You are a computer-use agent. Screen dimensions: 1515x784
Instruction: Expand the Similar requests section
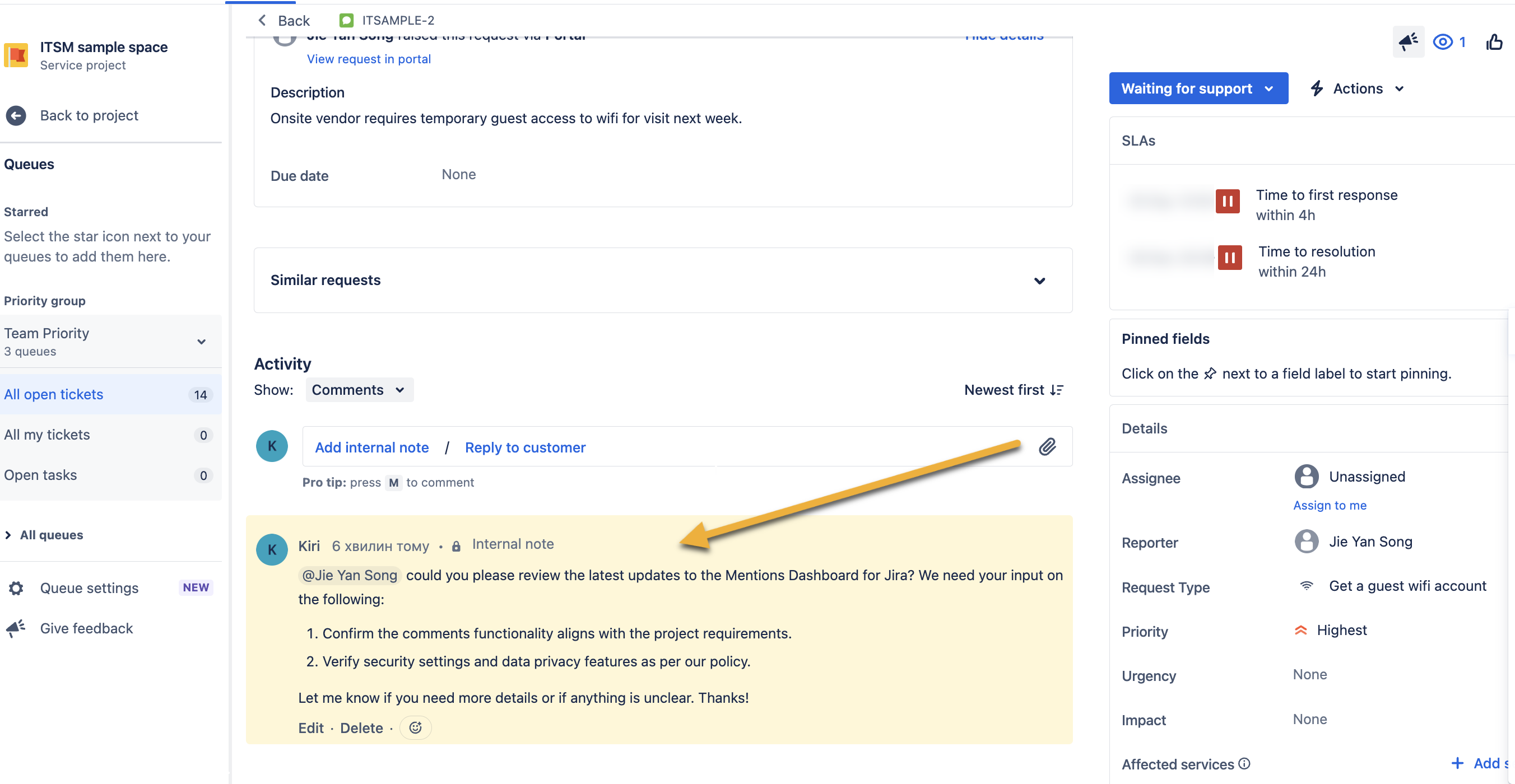tap(1040, 281)
